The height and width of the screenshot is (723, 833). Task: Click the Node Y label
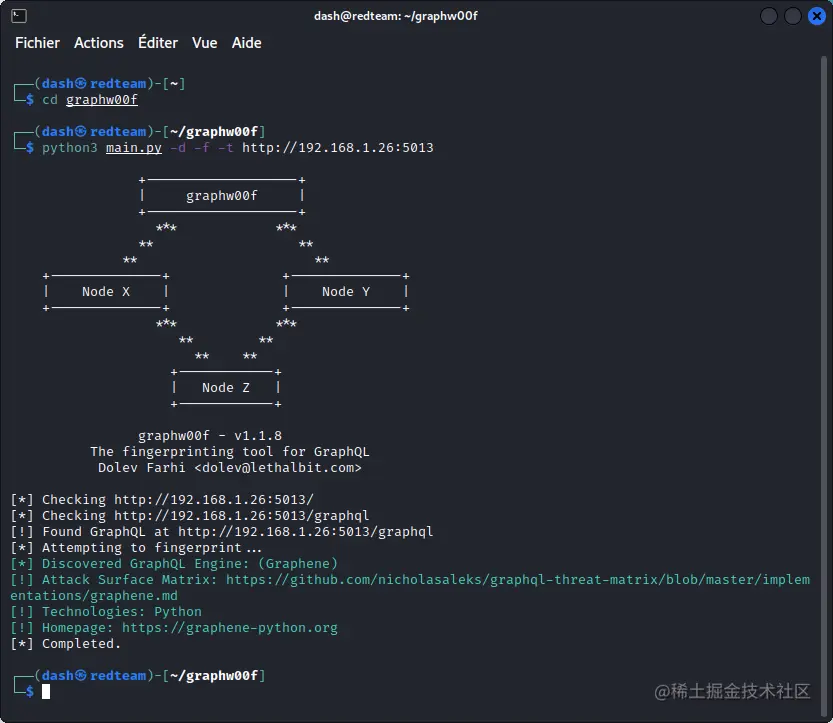346,292
